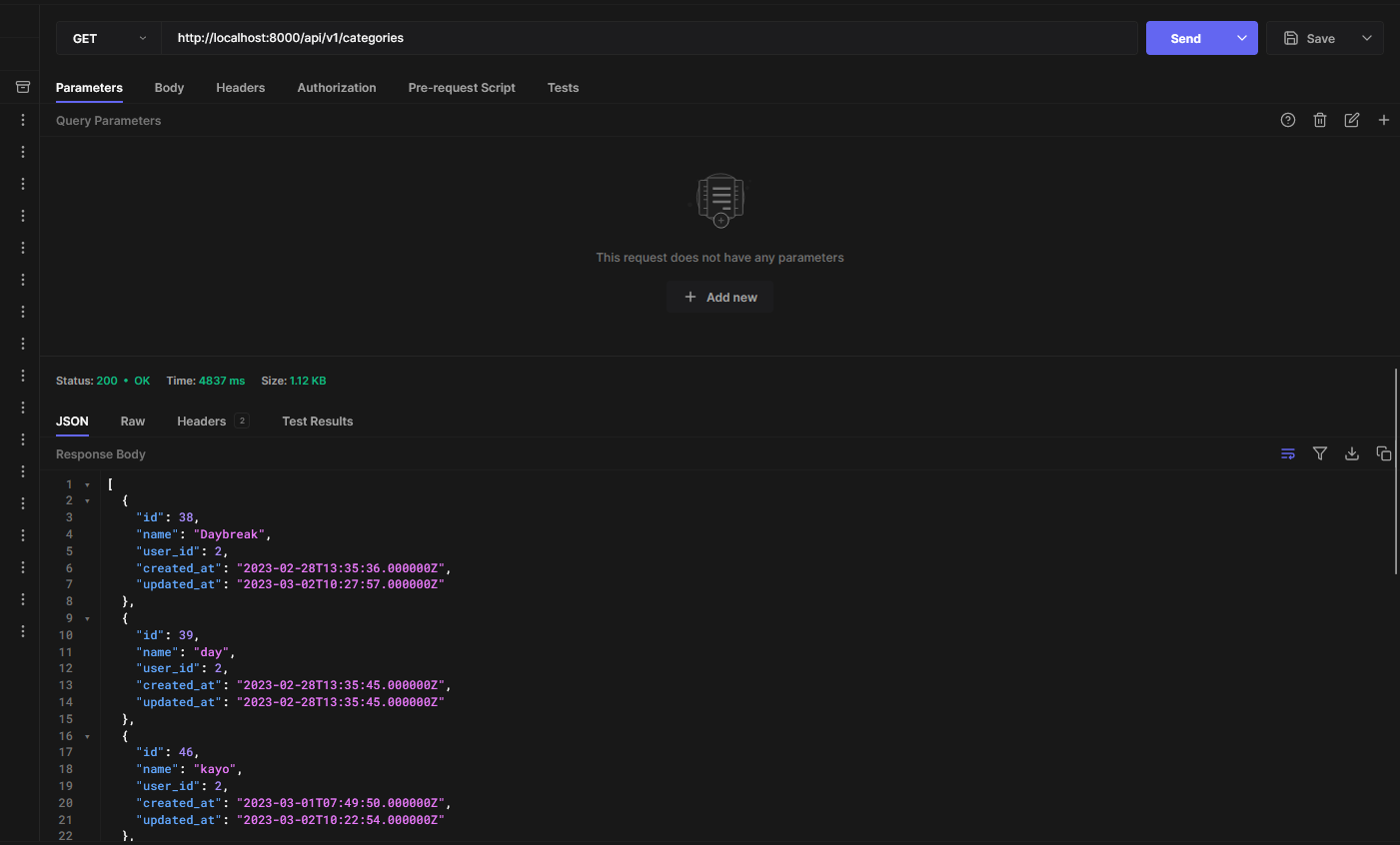Screen dimensions: 1400x845
Task: Click Add new to create a parameter
Action: pyautogui.click(x=719, y=297)
